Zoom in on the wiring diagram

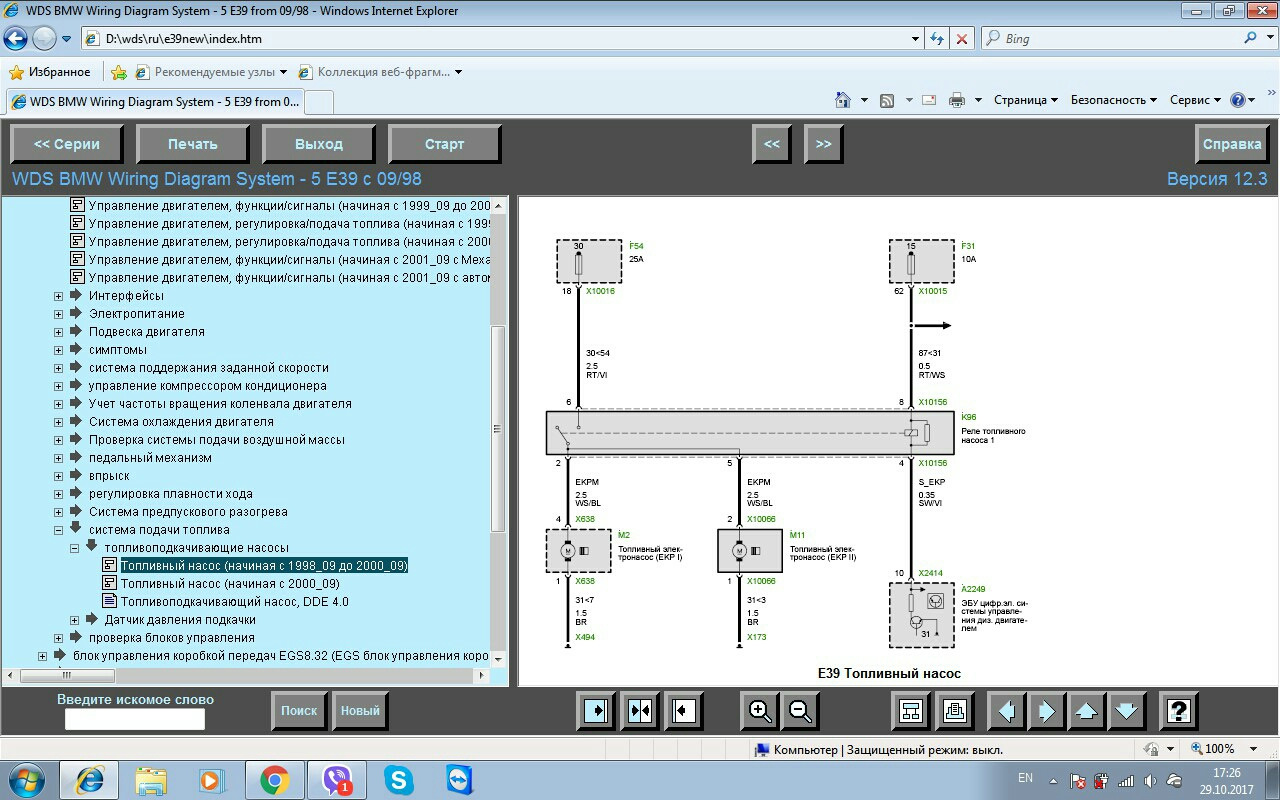(x=760, y=711)
